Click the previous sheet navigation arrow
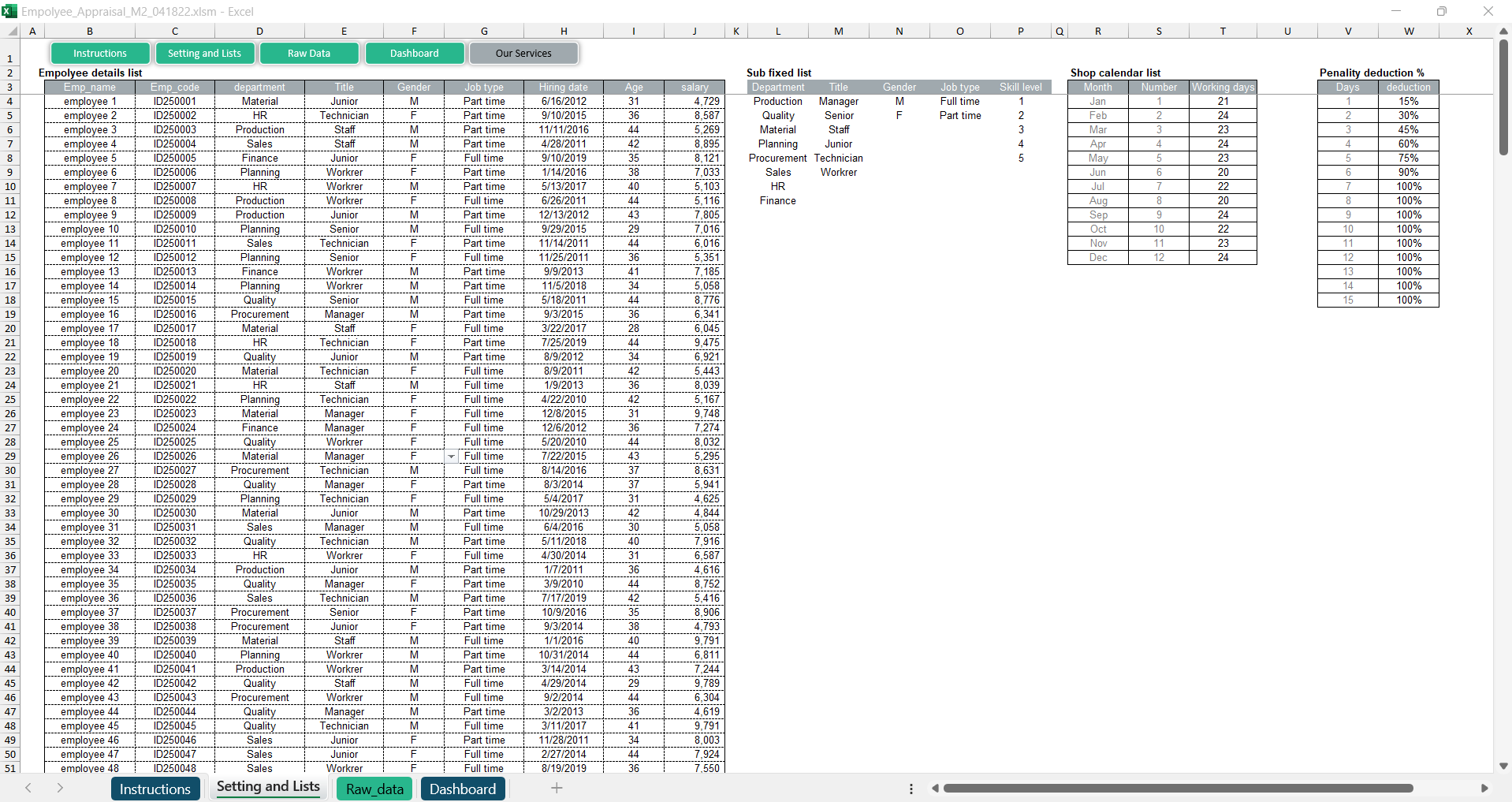The image size is (1512, 802). coord(28,788)
